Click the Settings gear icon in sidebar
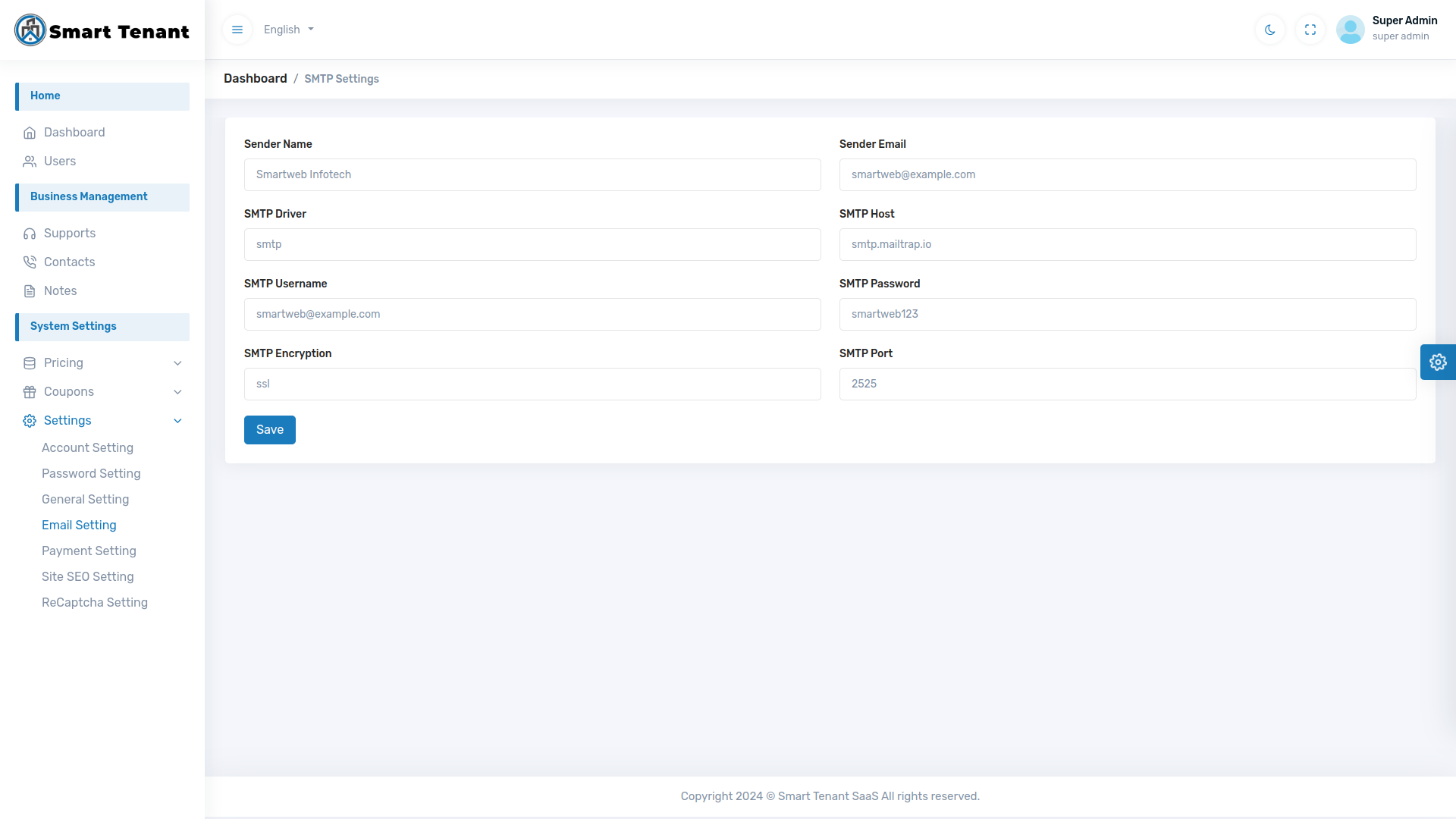This screenshot has width=1456, height=819. [30, 420]
